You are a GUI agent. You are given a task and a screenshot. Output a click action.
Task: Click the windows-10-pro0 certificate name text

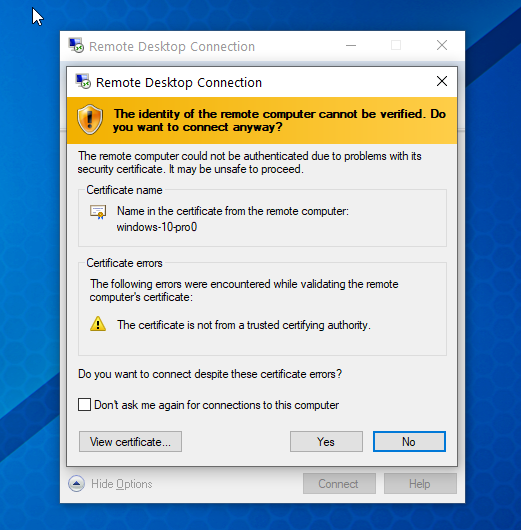[x=157, y=227]
